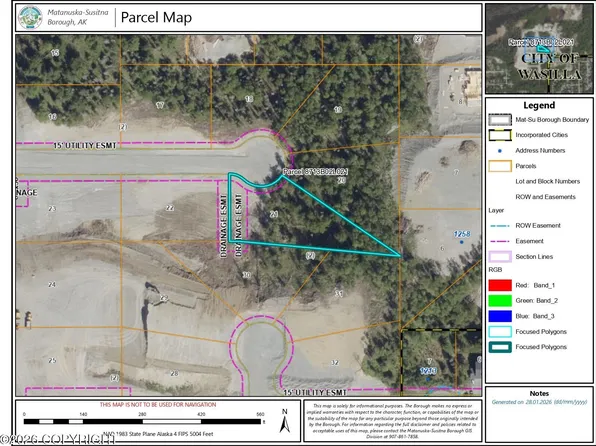Select the Green Band_2 color swatch
This screenshot has height=446, width=596.
500,301
